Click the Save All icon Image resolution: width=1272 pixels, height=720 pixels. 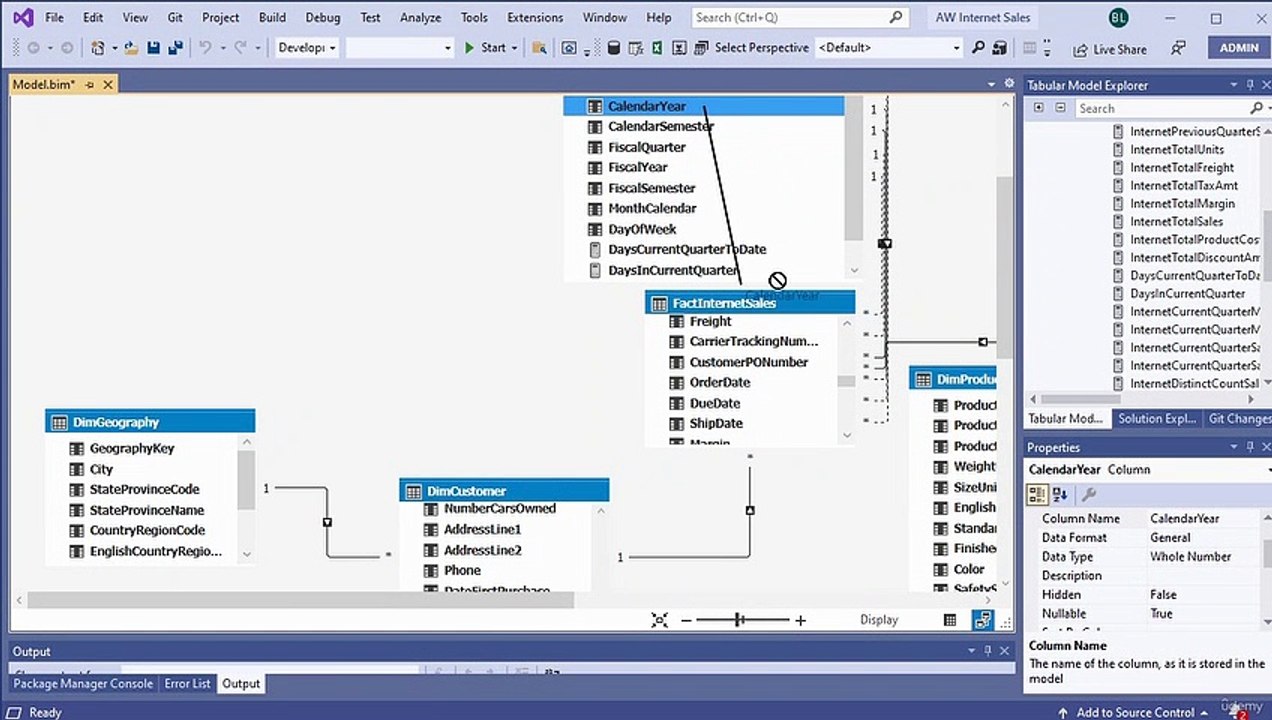click(175, 48)
